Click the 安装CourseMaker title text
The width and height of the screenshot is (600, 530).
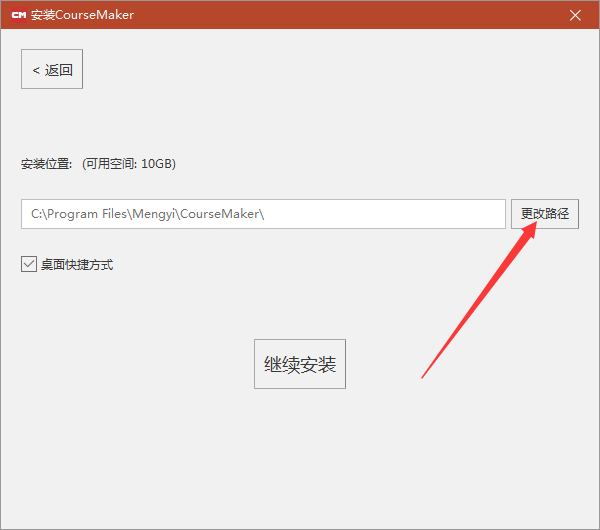pyautogui.click(x=82, y=15)
